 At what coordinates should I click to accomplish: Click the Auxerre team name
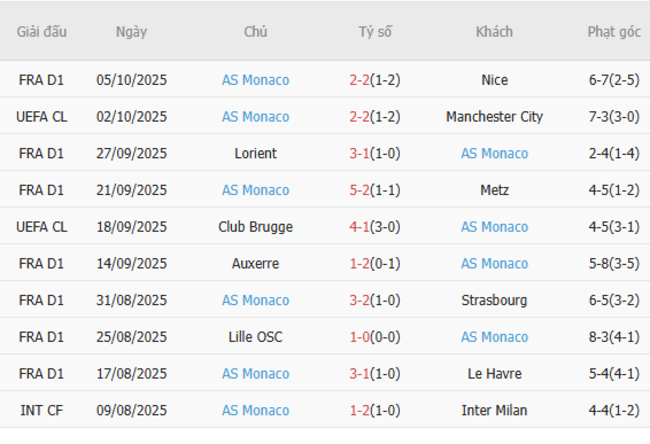(255, 264)
